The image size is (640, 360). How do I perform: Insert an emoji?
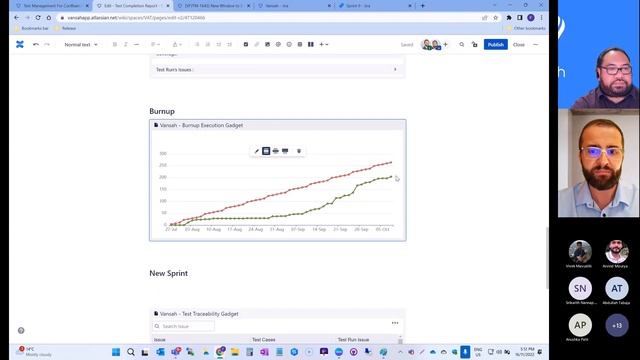(x=289, y=44)
